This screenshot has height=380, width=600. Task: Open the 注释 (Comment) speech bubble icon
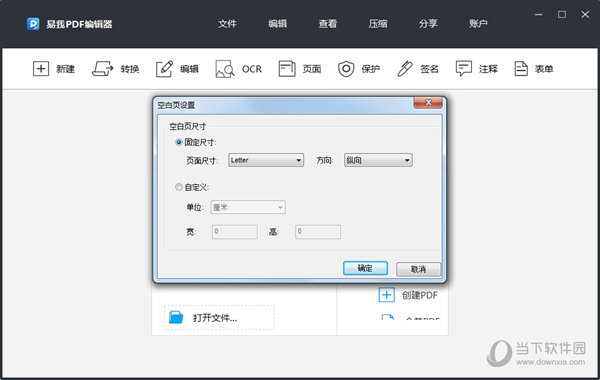tap(463, 69)
